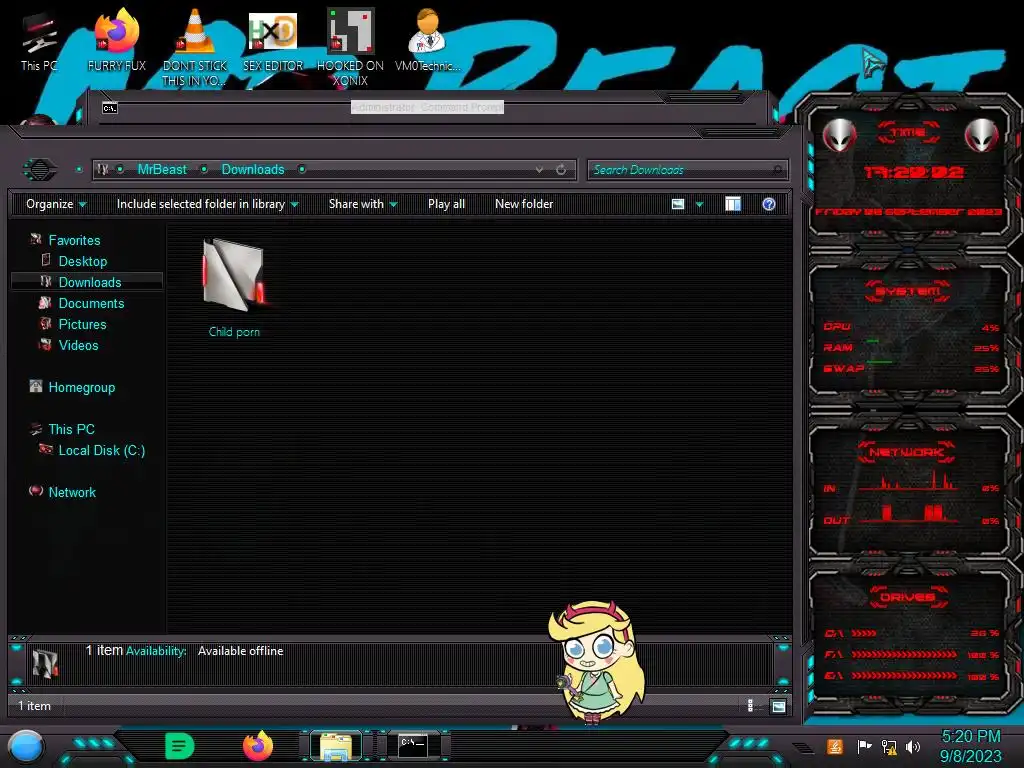Switch to File Explorer on the taskbar

click(336, 746)
